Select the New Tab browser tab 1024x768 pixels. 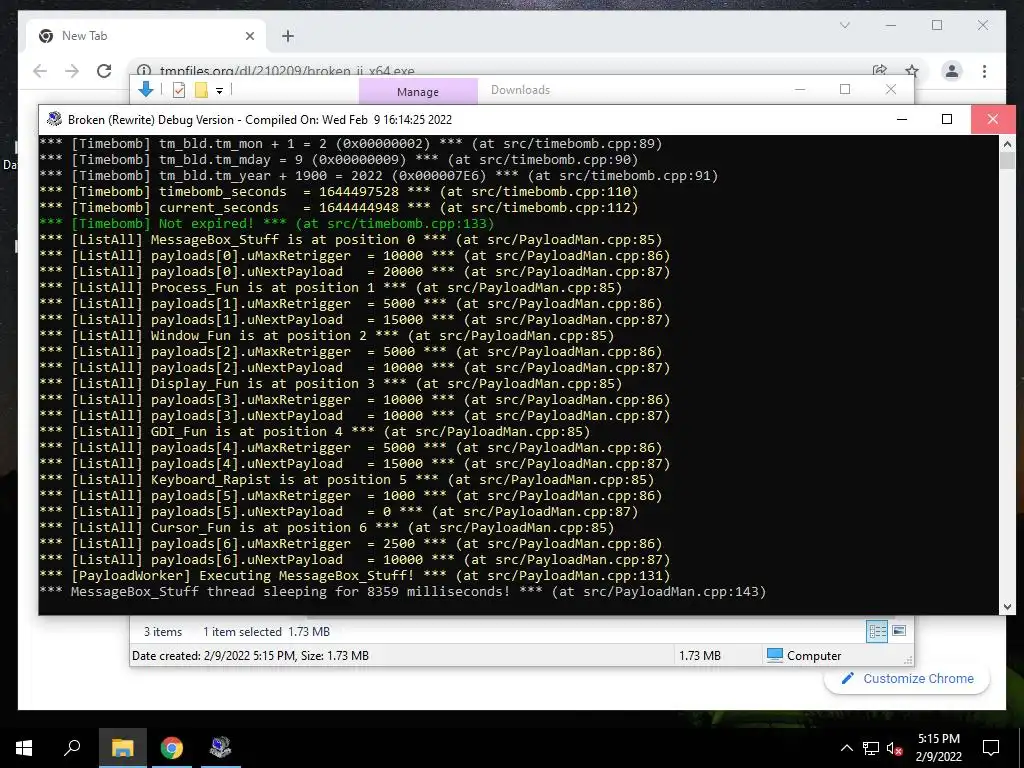click(146, 36)
